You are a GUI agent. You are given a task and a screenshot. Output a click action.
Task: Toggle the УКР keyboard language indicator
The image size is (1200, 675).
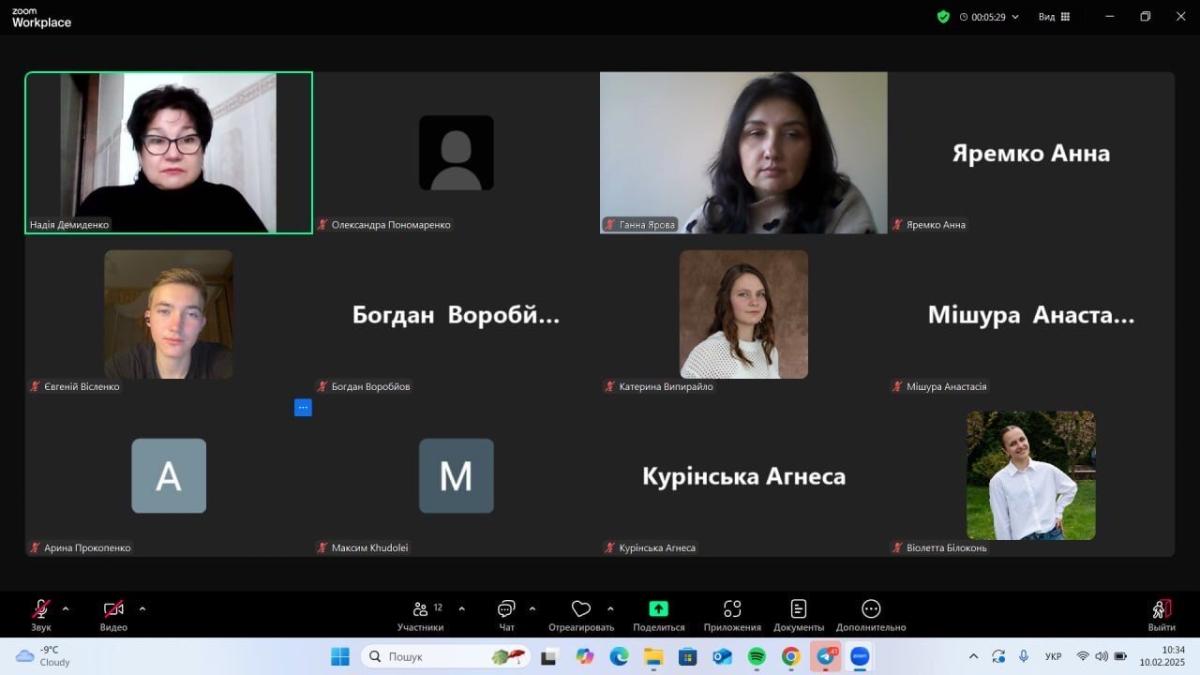click(x=1053, y=656)
